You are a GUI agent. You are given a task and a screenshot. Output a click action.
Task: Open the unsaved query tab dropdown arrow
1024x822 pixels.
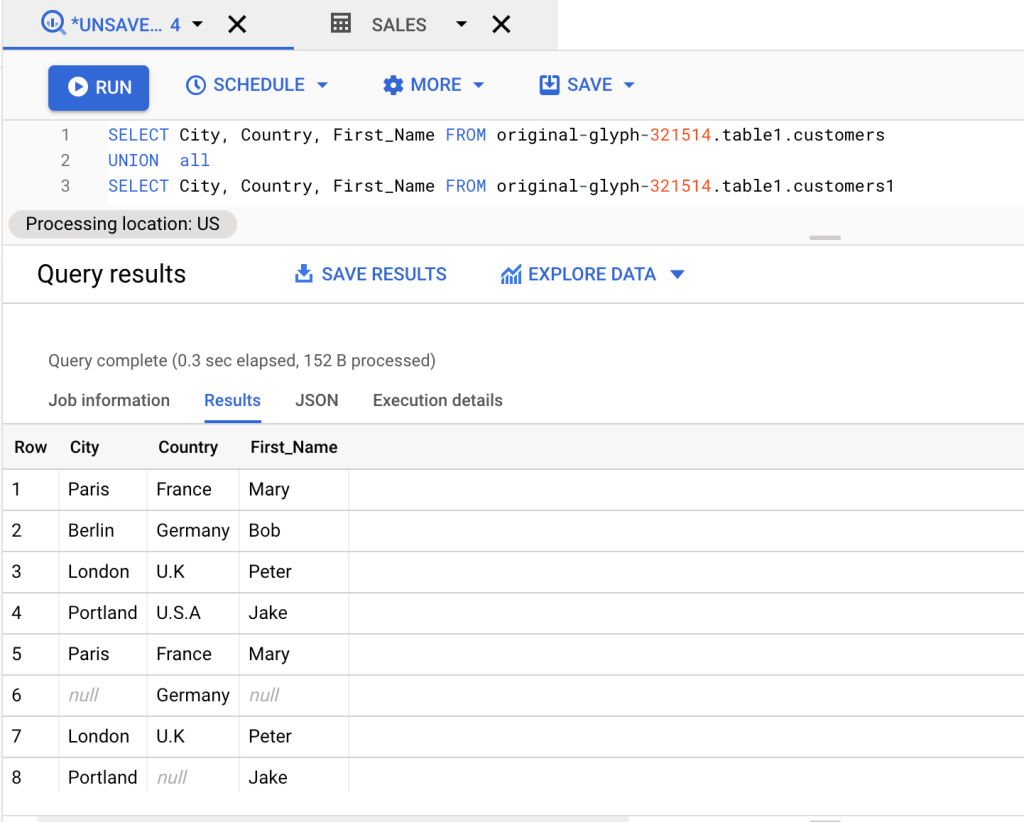coord(197,25)
